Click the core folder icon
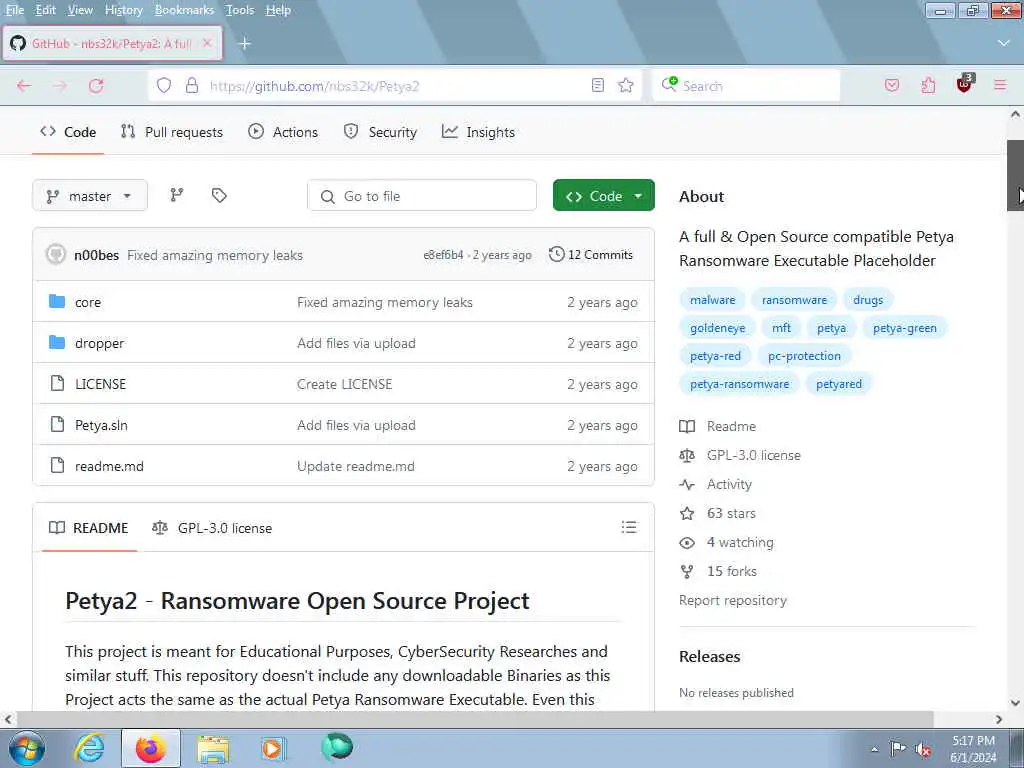Image resolution: width=1024 pixels, height=768 pixels. [x=57, y=301]
